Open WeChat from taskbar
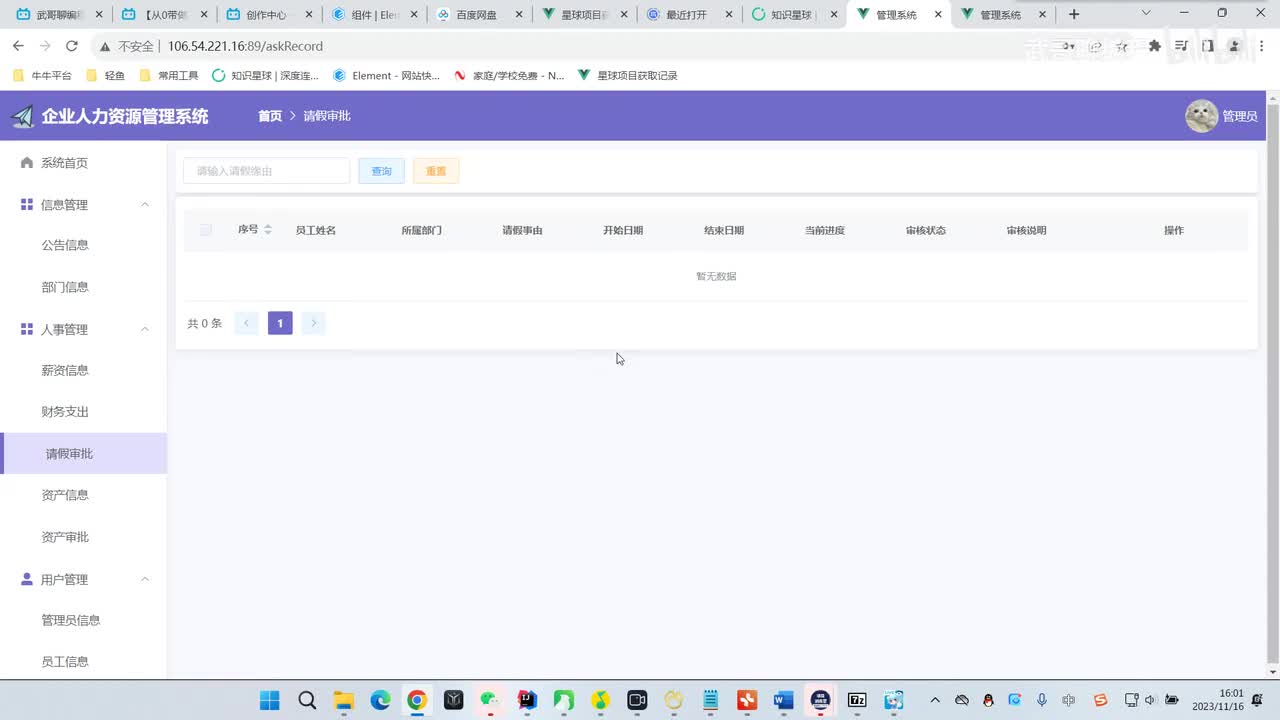The image size is (1280, 720). tap(490, 700)
